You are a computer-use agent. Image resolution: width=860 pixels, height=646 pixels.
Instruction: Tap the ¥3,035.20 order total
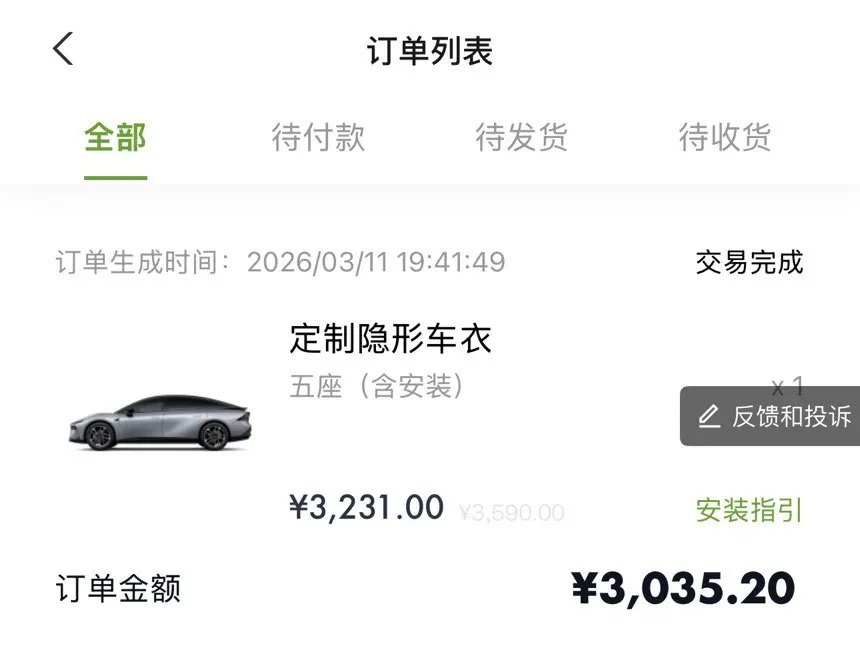tap(683, 588)
